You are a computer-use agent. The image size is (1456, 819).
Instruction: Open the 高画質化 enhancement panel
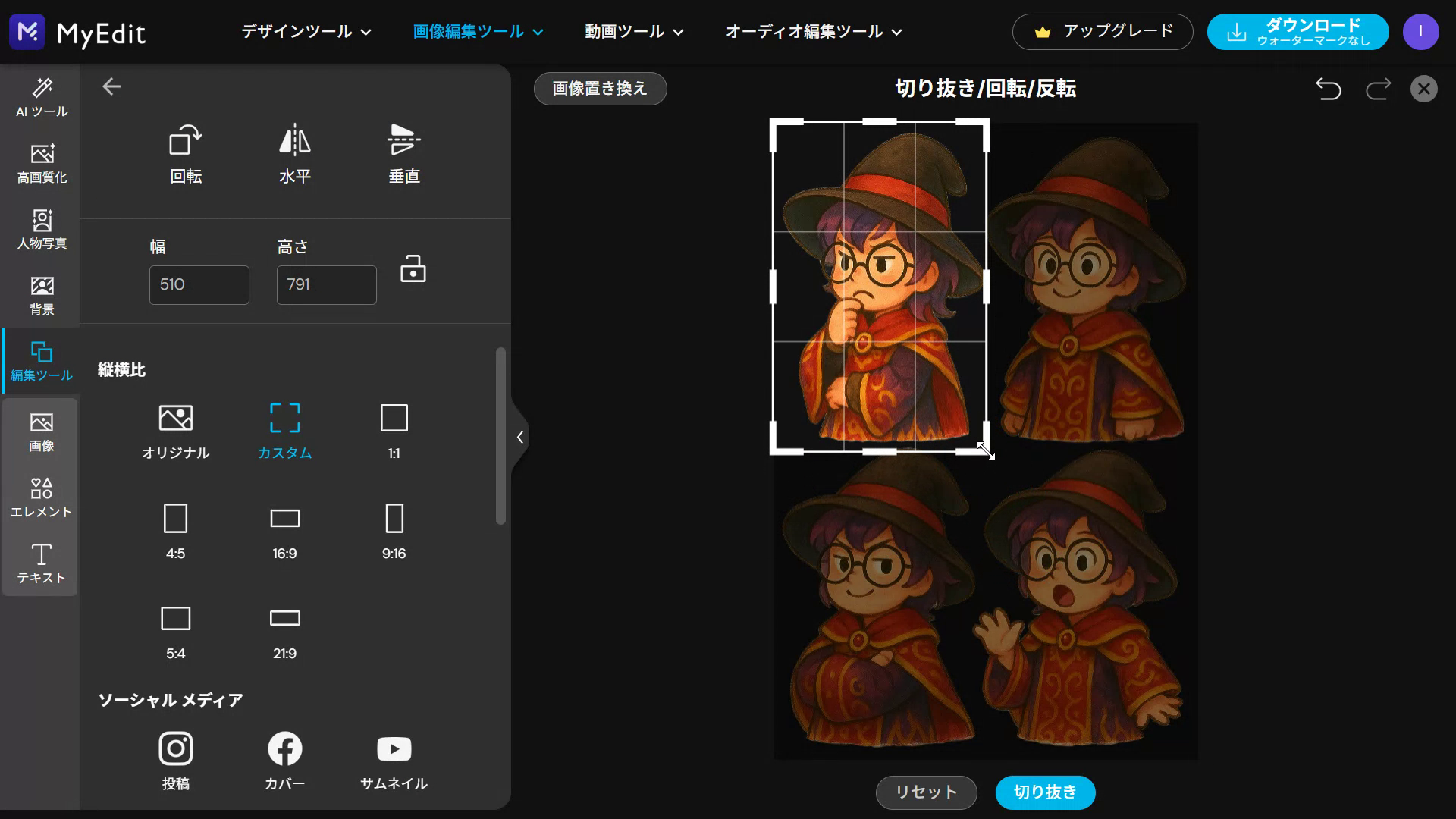tap(42, 163)
